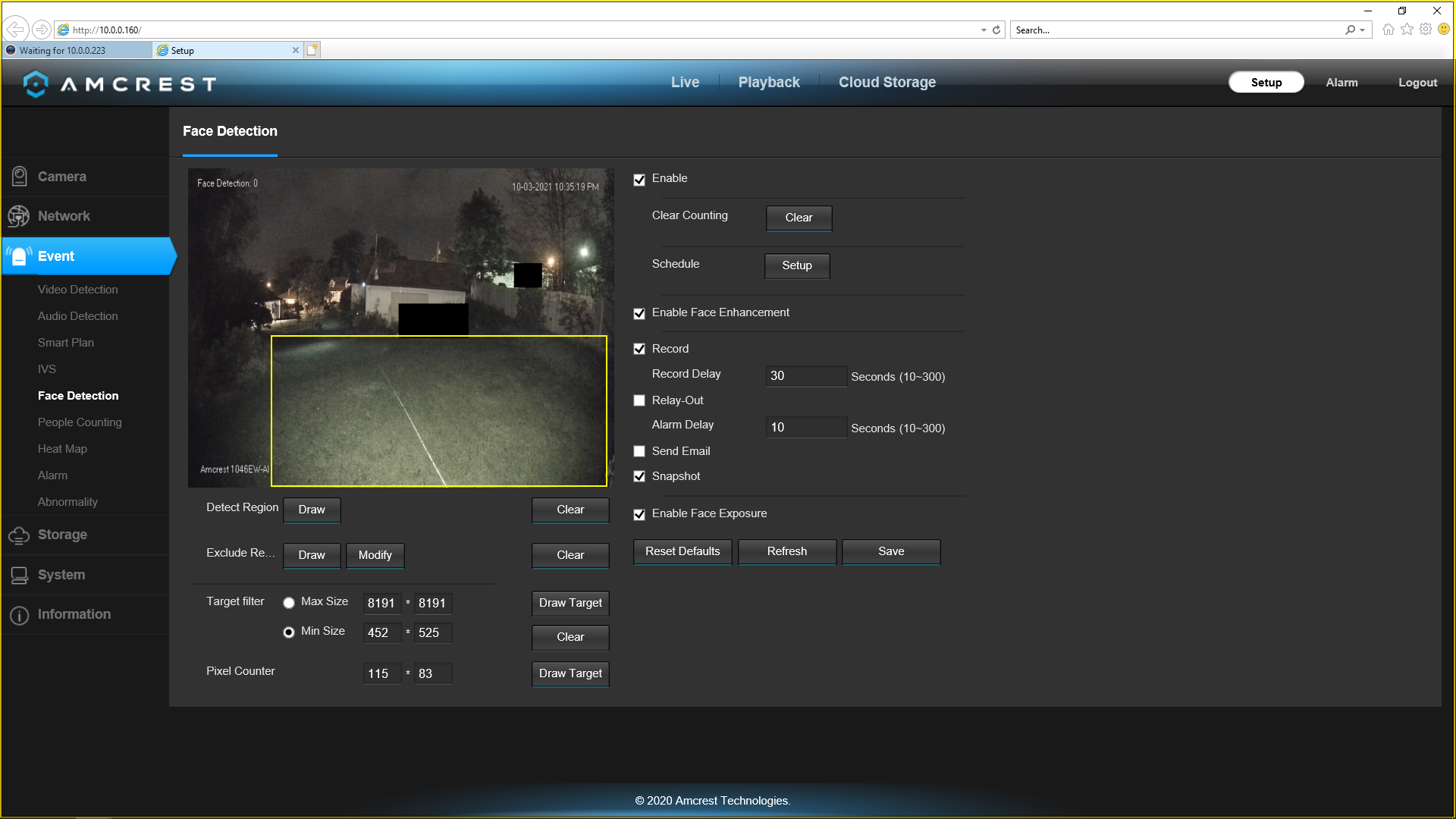Open Heat Map settings

(62, 449)
